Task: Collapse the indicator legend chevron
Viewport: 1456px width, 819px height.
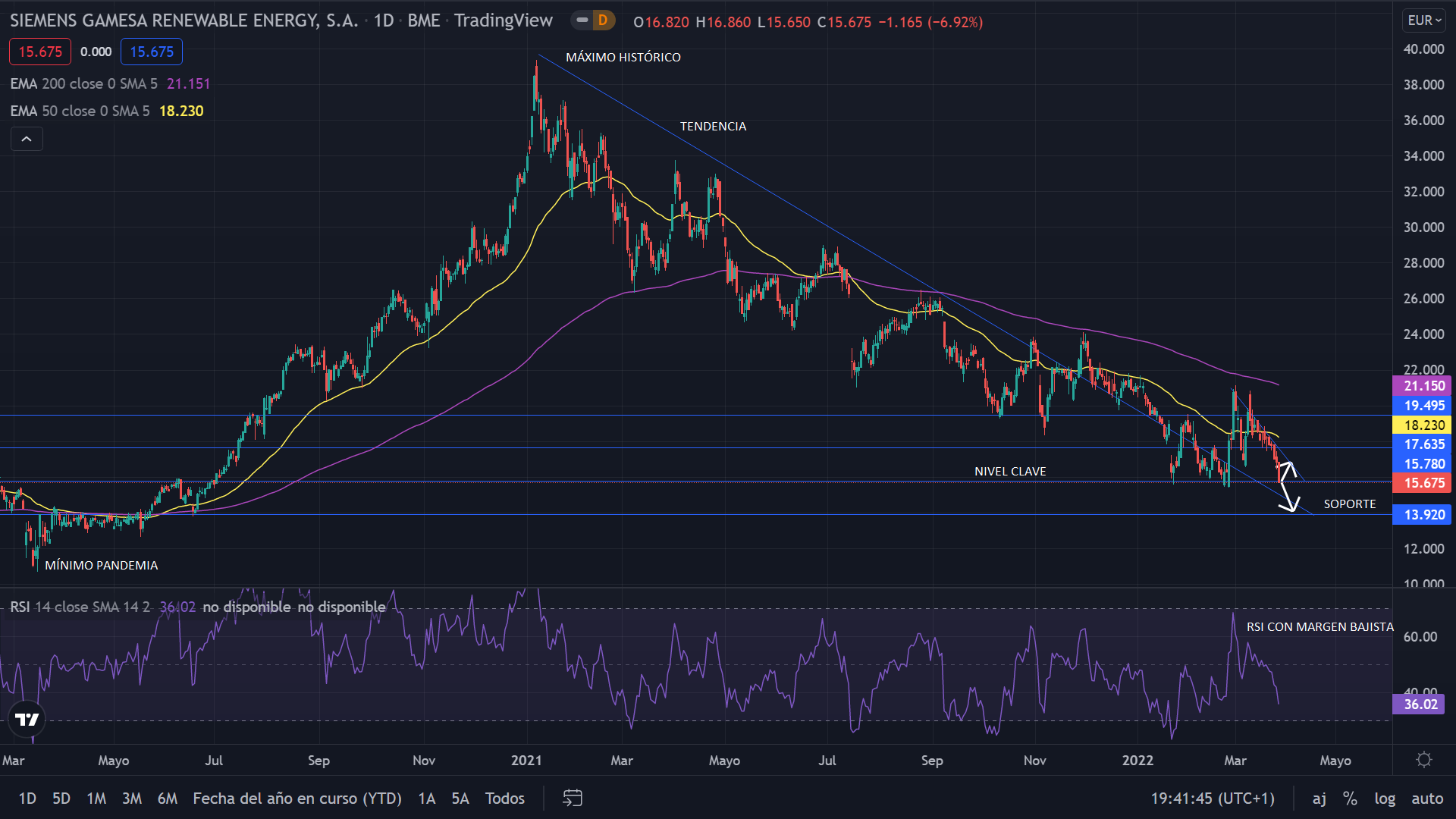Action: tap(27, 139)
